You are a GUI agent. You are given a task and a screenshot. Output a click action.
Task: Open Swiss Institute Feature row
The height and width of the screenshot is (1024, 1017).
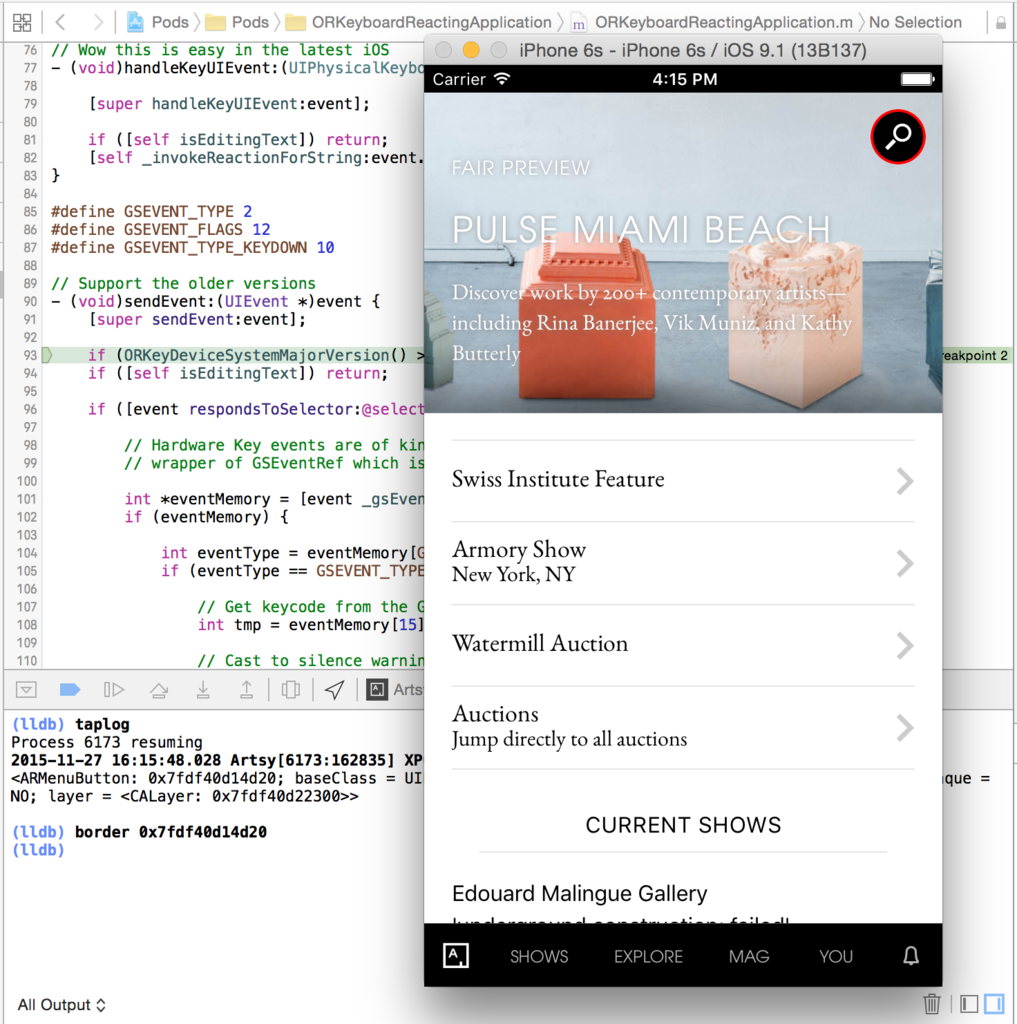tap(683, 481)
